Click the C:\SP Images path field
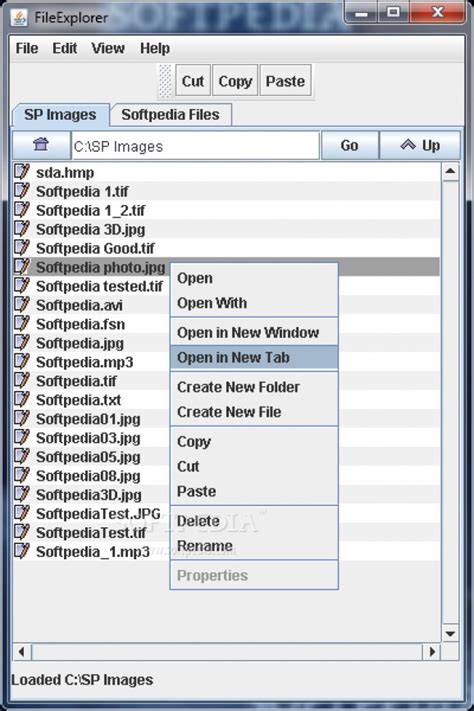 click(195, 146)
